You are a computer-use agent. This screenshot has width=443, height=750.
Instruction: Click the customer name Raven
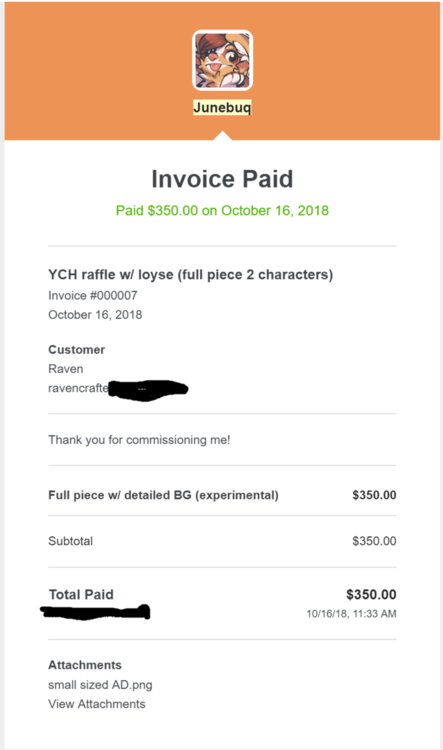(66, 369)
